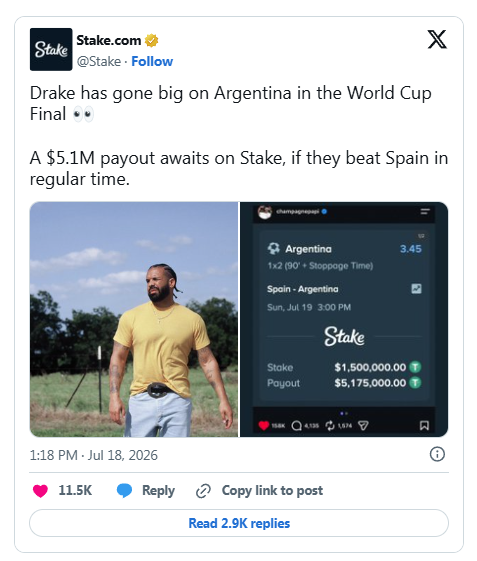Click the @Stake handle

(99, 62)
